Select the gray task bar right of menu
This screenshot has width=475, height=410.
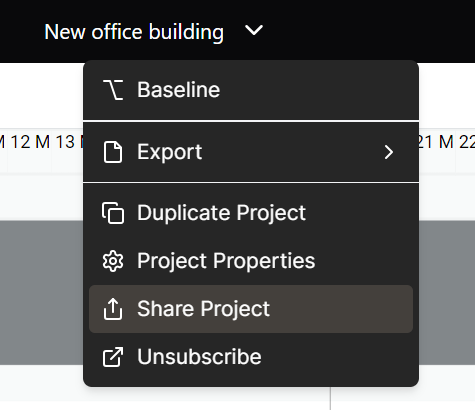click(447, 292)
